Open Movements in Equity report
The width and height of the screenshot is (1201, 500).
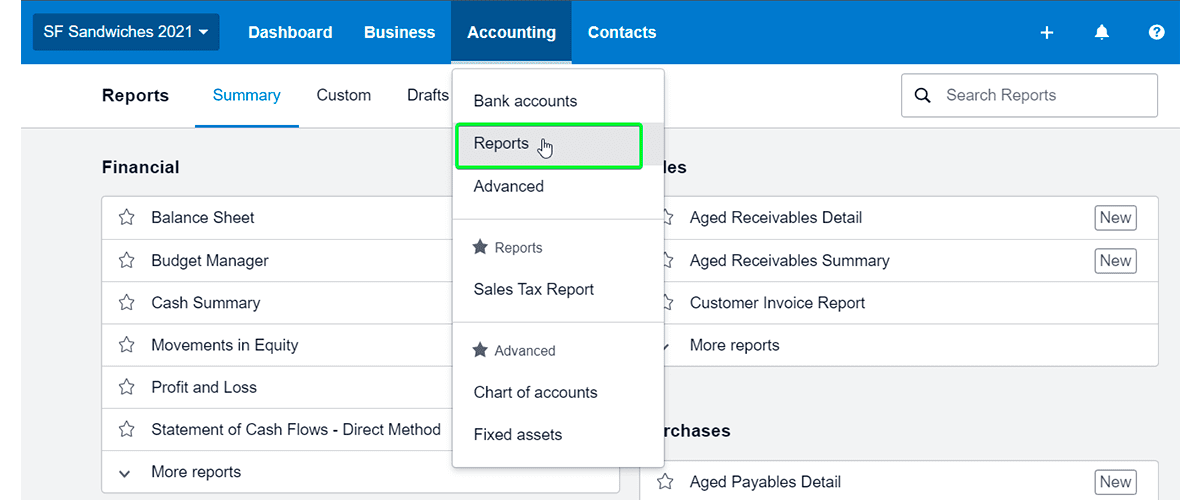click(225, 345)
